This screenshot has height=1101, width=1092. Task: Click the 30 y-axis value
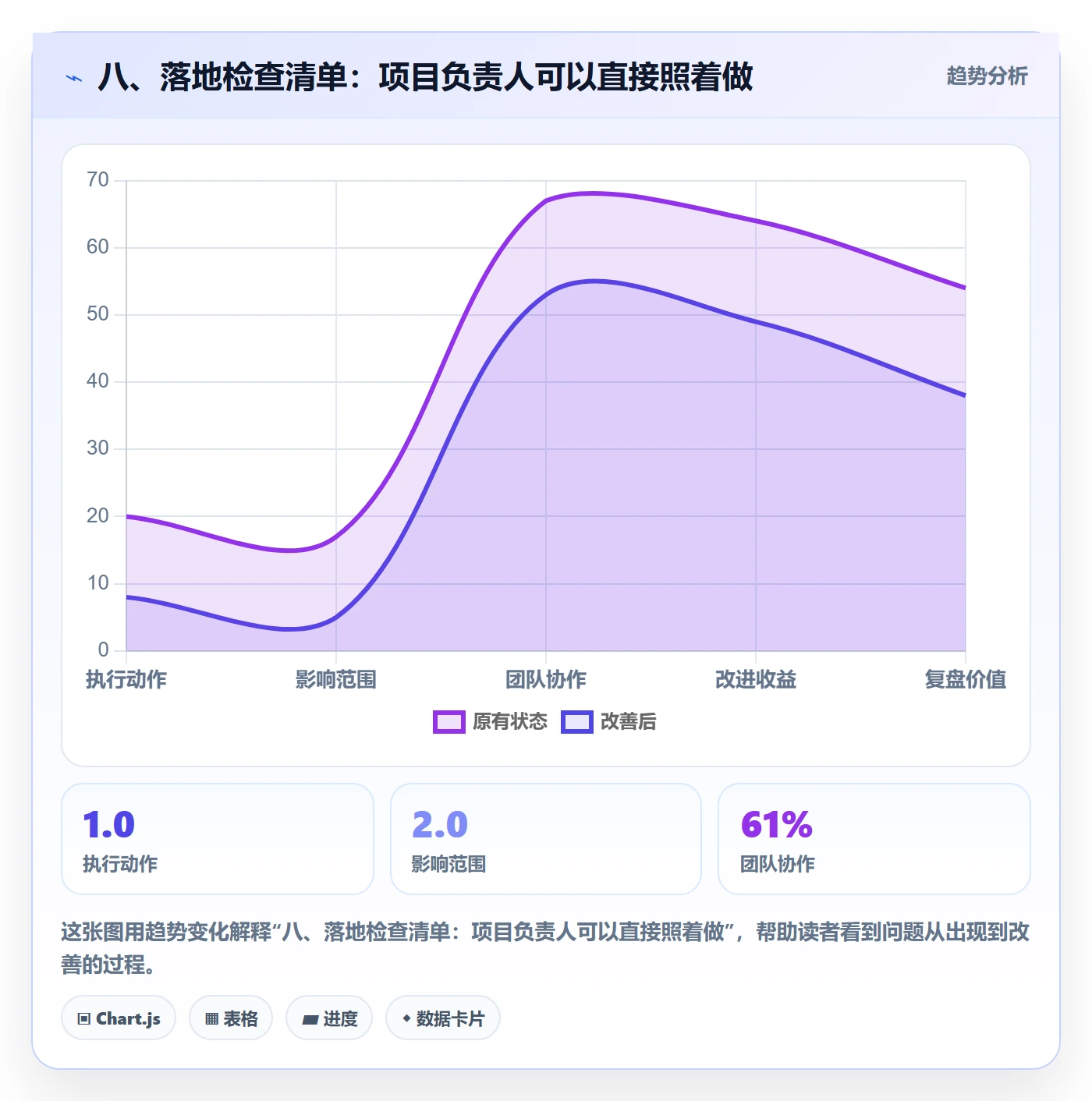click(x=98, y=448)
